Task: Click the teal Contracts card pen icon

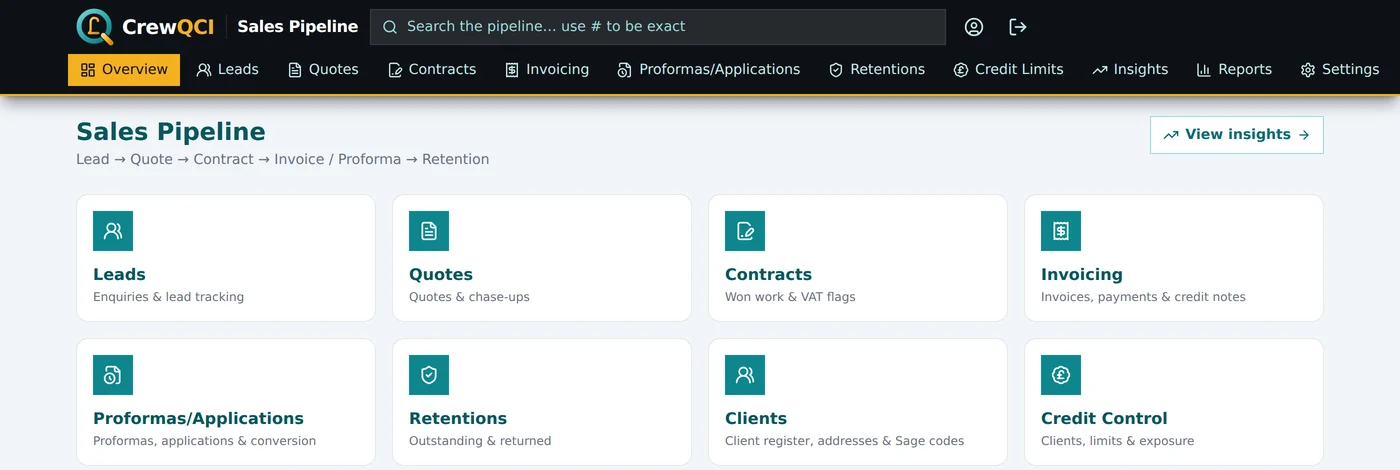Action: click(x=745, y=231)
